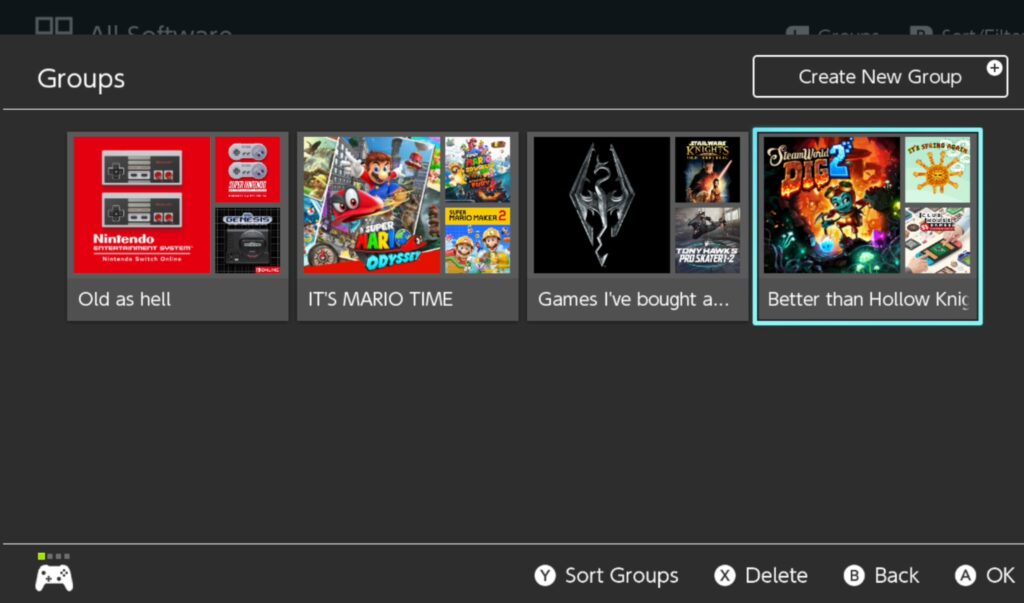Click the X button Delete icon
Image resolution: width=1024 pixels, height=603 pixels.
[724, 576]
